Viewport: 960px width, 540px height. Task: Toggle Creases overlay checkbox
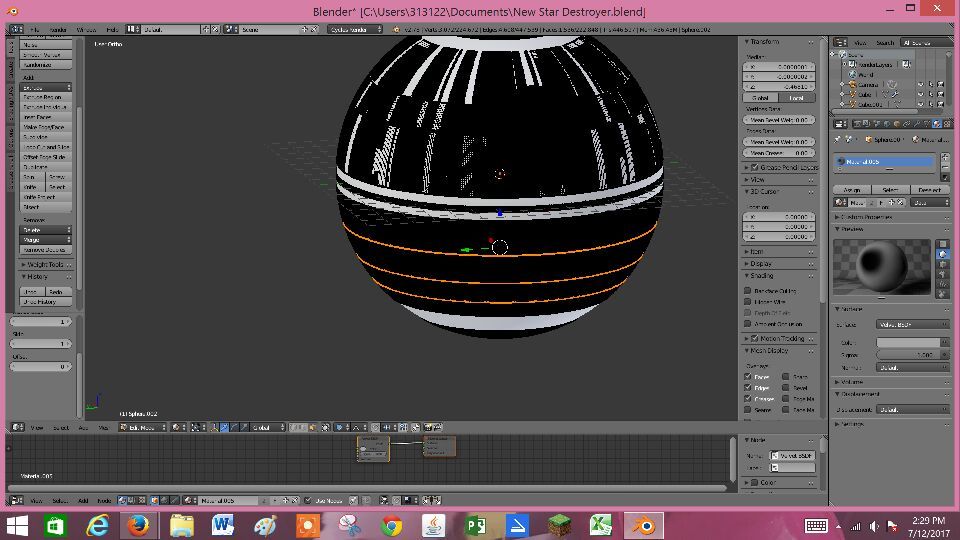click(x=748, y=399)
